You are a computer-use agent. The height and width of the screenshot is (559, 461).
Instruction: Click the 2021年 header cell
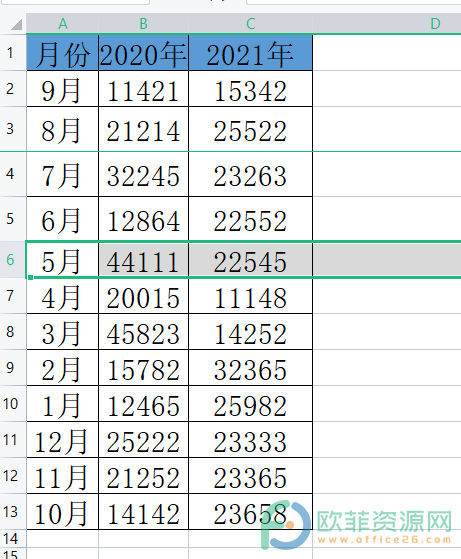251,53
